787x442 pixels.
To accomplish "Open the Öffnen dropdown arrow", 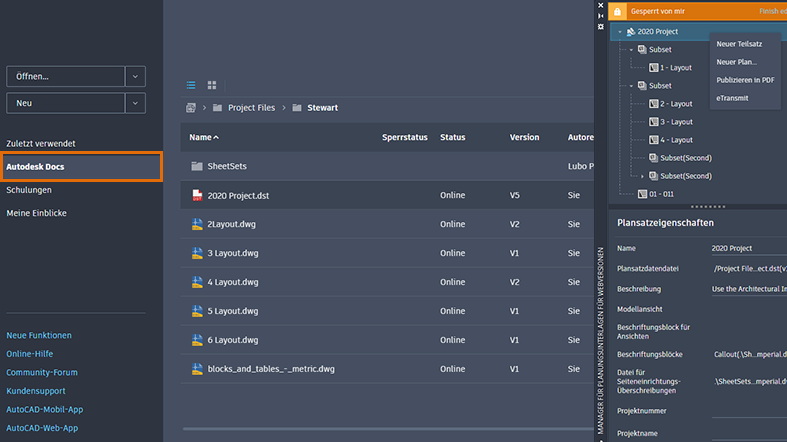I will tap(135, 76).
